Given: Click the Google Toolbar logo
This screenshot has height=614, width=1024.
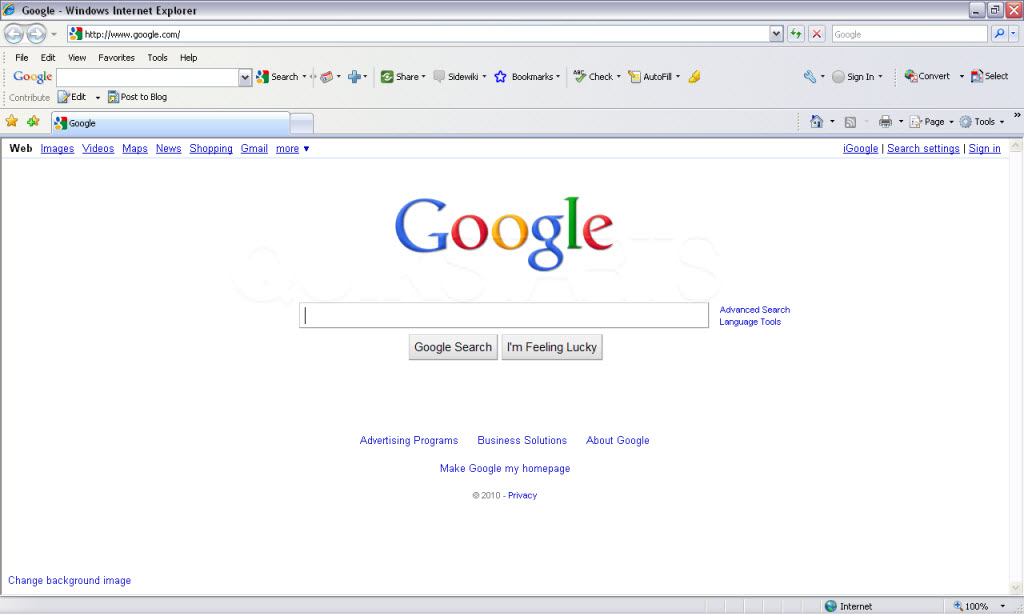Looking at the screenshot, I should [33, 76].
